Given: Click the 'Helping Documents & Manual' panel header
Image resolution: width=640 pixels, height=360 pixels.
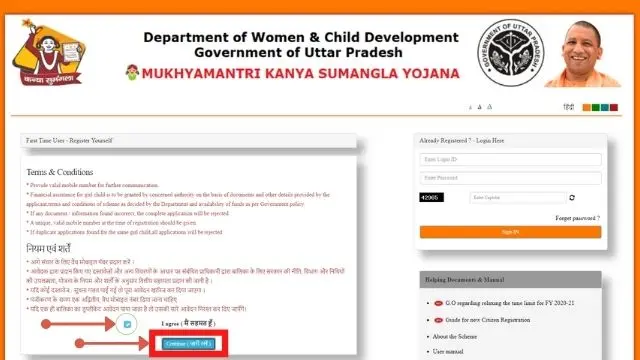Looking at the screenshot, I should pos(510,280).
